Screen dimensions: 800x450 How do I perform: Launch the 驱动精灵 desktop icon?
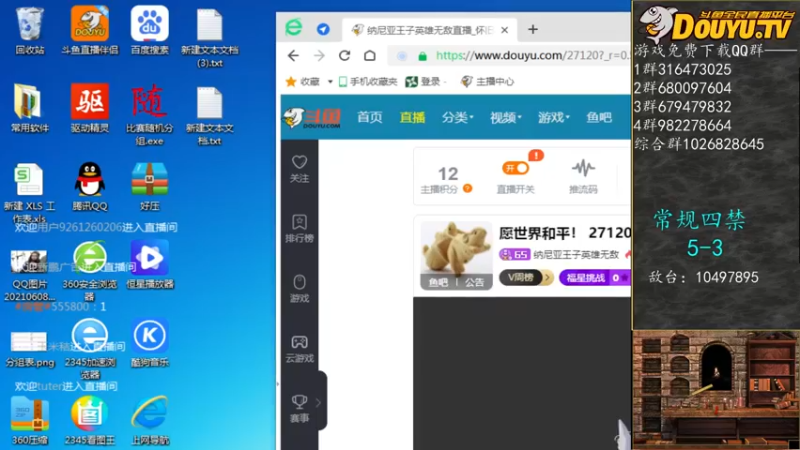coord(90,109)
